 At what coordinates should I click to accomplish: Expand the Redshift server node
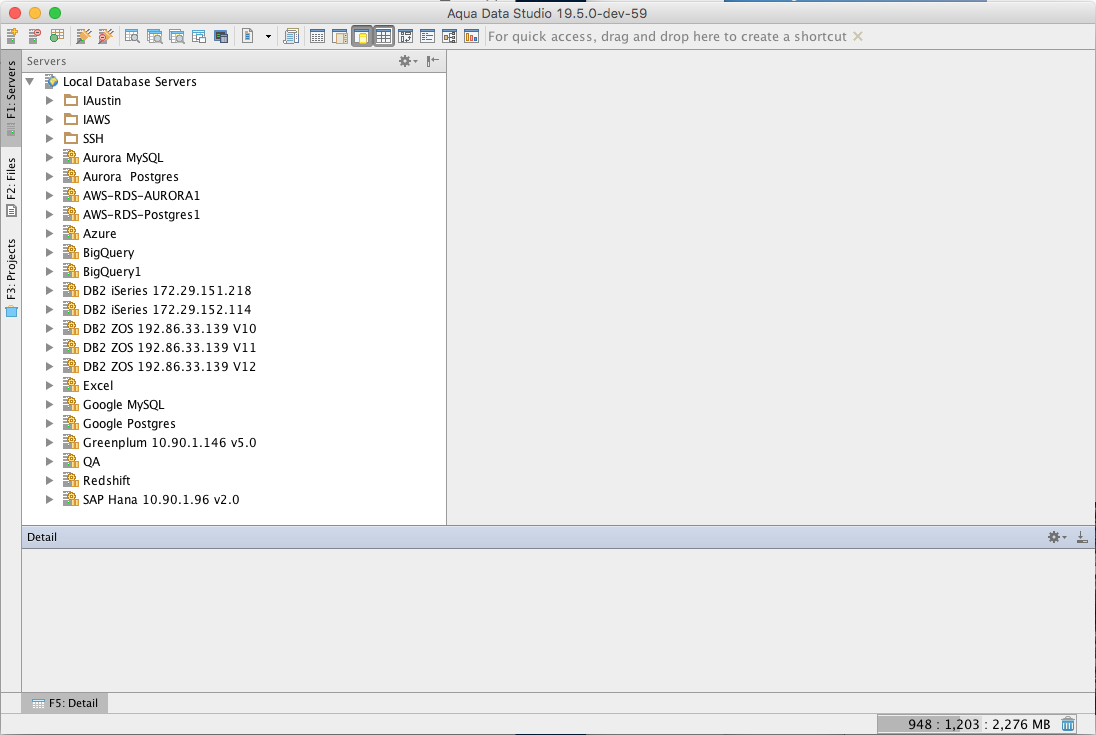tap(50, 481)
